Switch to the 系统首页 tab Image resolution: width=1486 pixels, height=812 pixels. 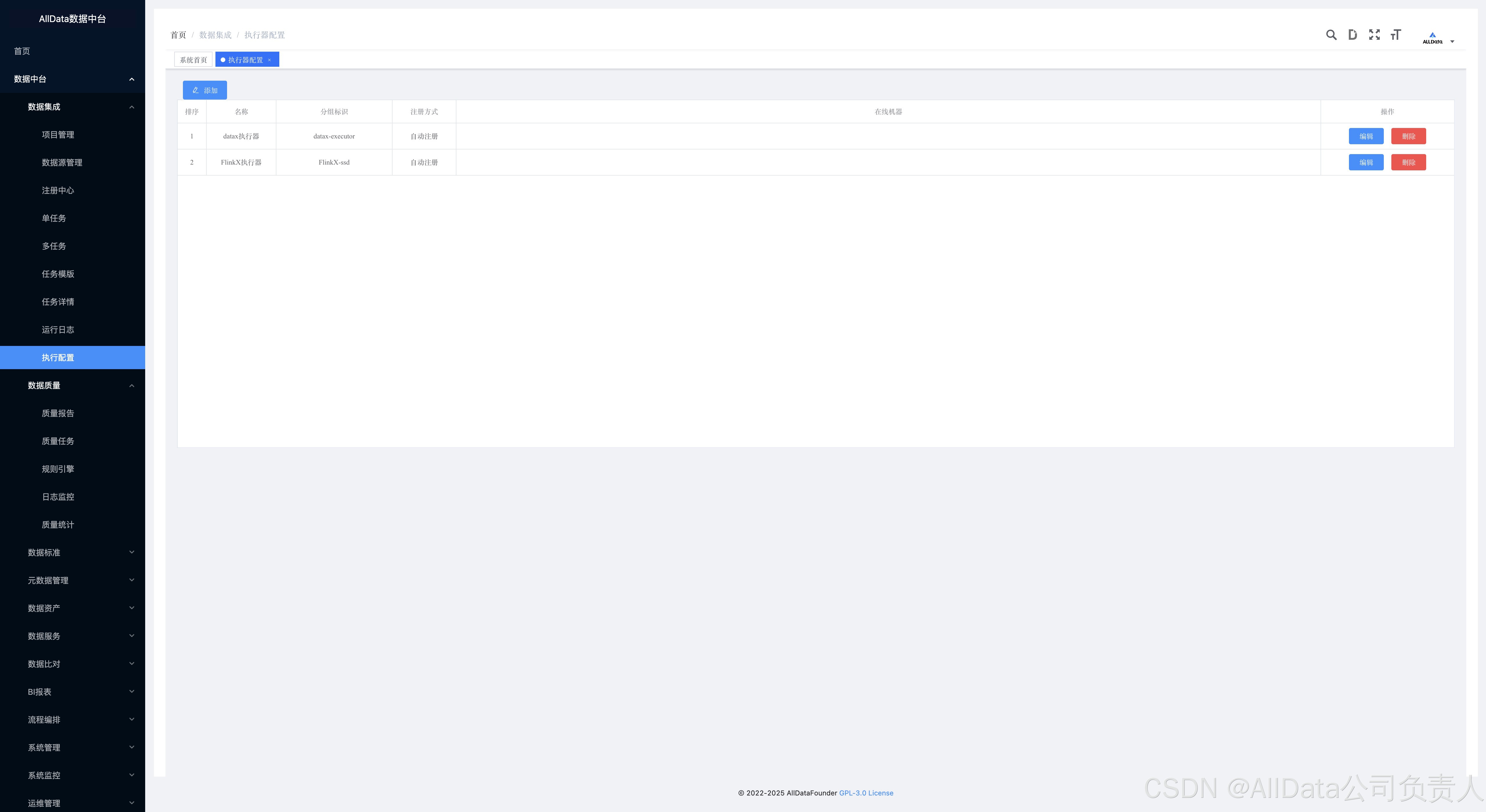coord(193,60)
